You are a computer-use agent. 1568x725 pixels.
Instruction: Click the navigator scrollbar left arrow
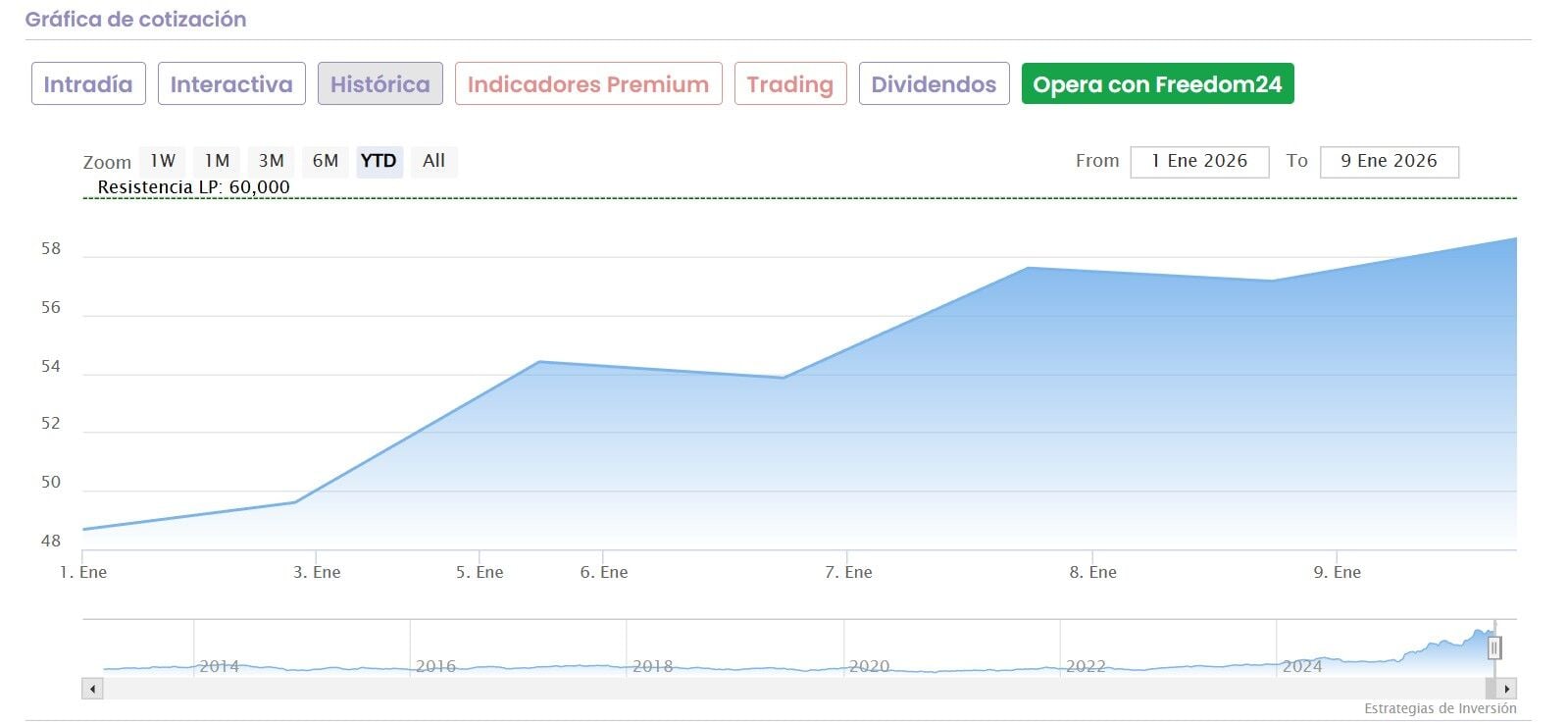tap(92, 689)
